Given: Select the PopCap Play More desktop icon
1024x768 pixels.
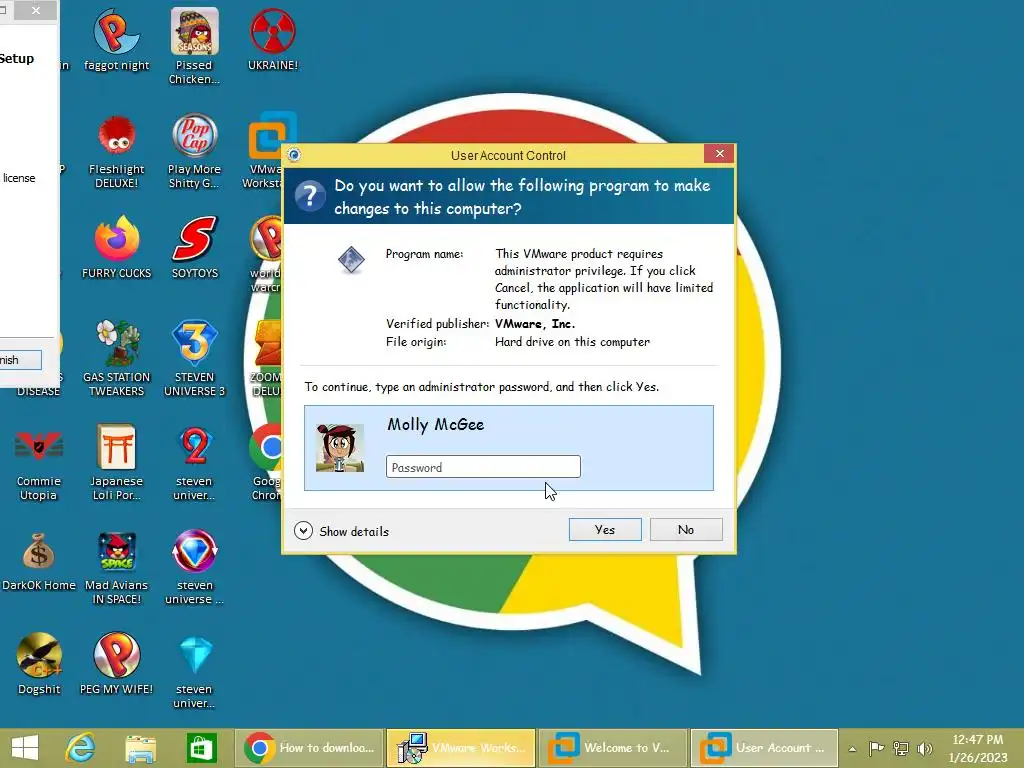Looking at the screenshot, I should click(x=194, y=152).
